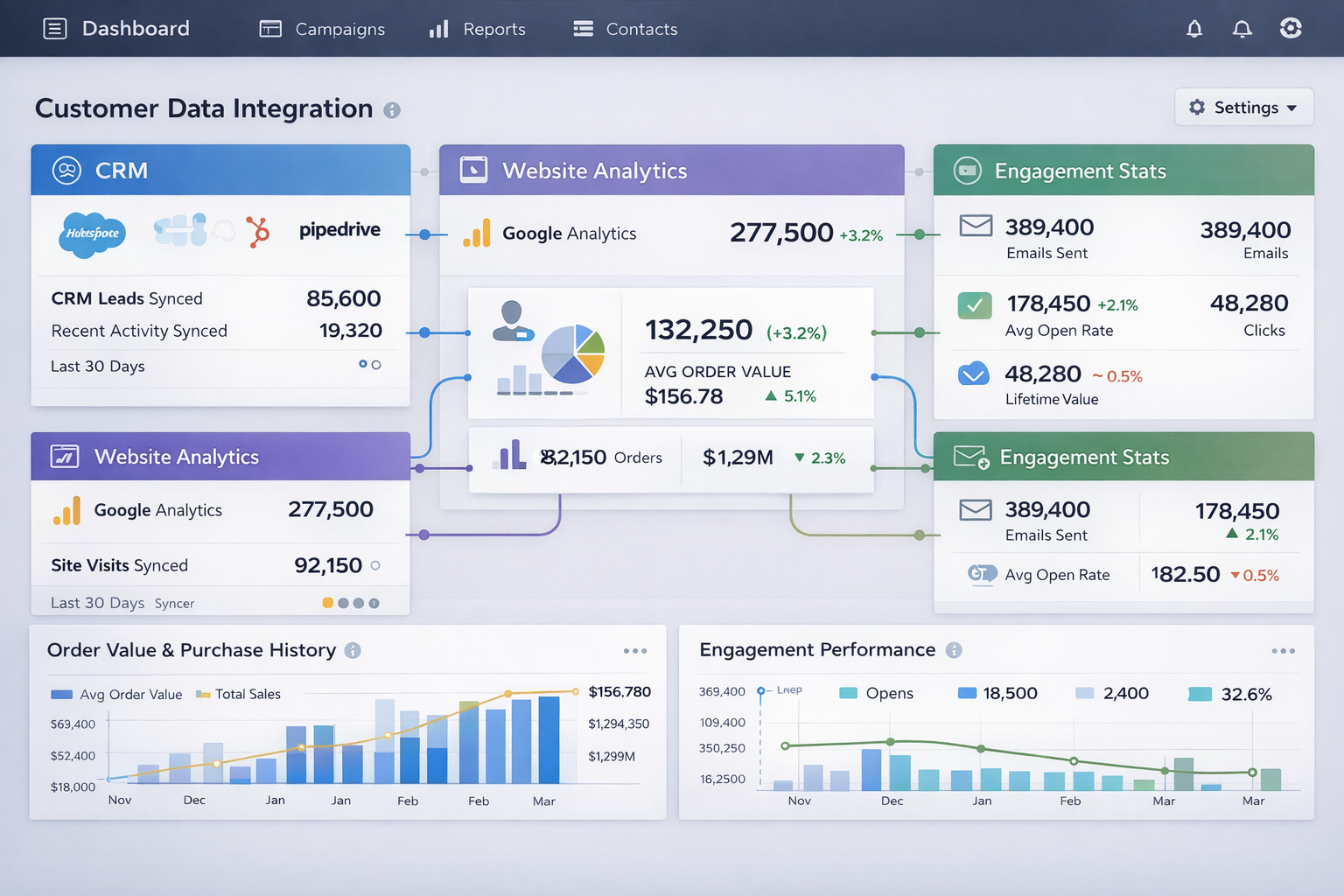Toggle the 2,400 legend item

pos(1111,693)
